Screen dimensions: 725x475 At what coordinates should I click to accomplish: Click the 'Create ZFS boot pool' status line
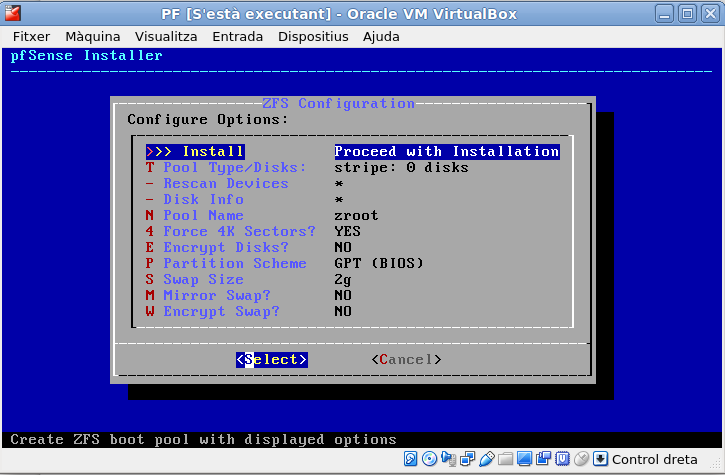(203, 439)
